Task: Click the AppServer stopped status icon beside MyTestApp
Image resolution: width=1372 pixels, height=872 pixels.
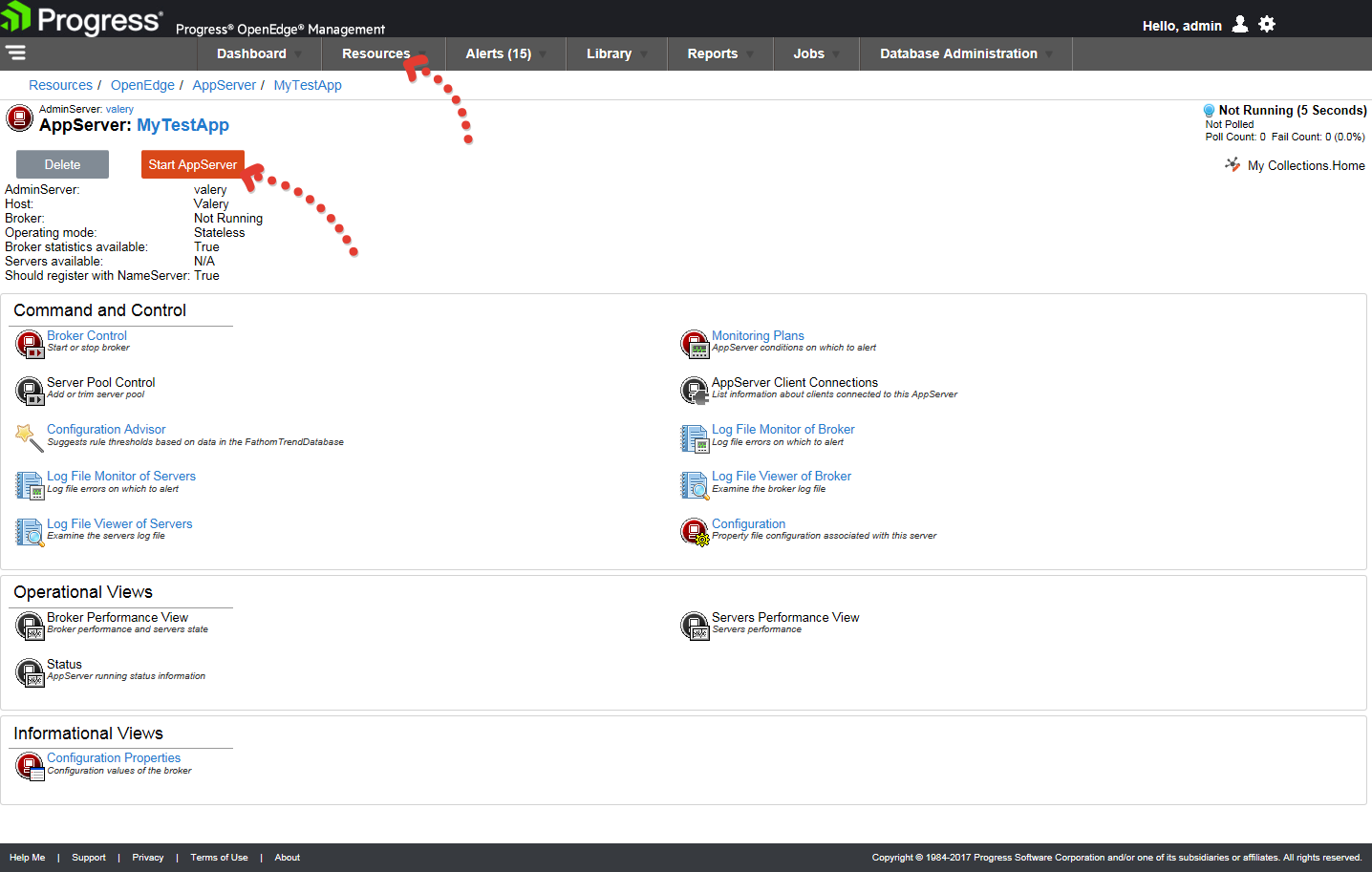Action: pos(19,118)
